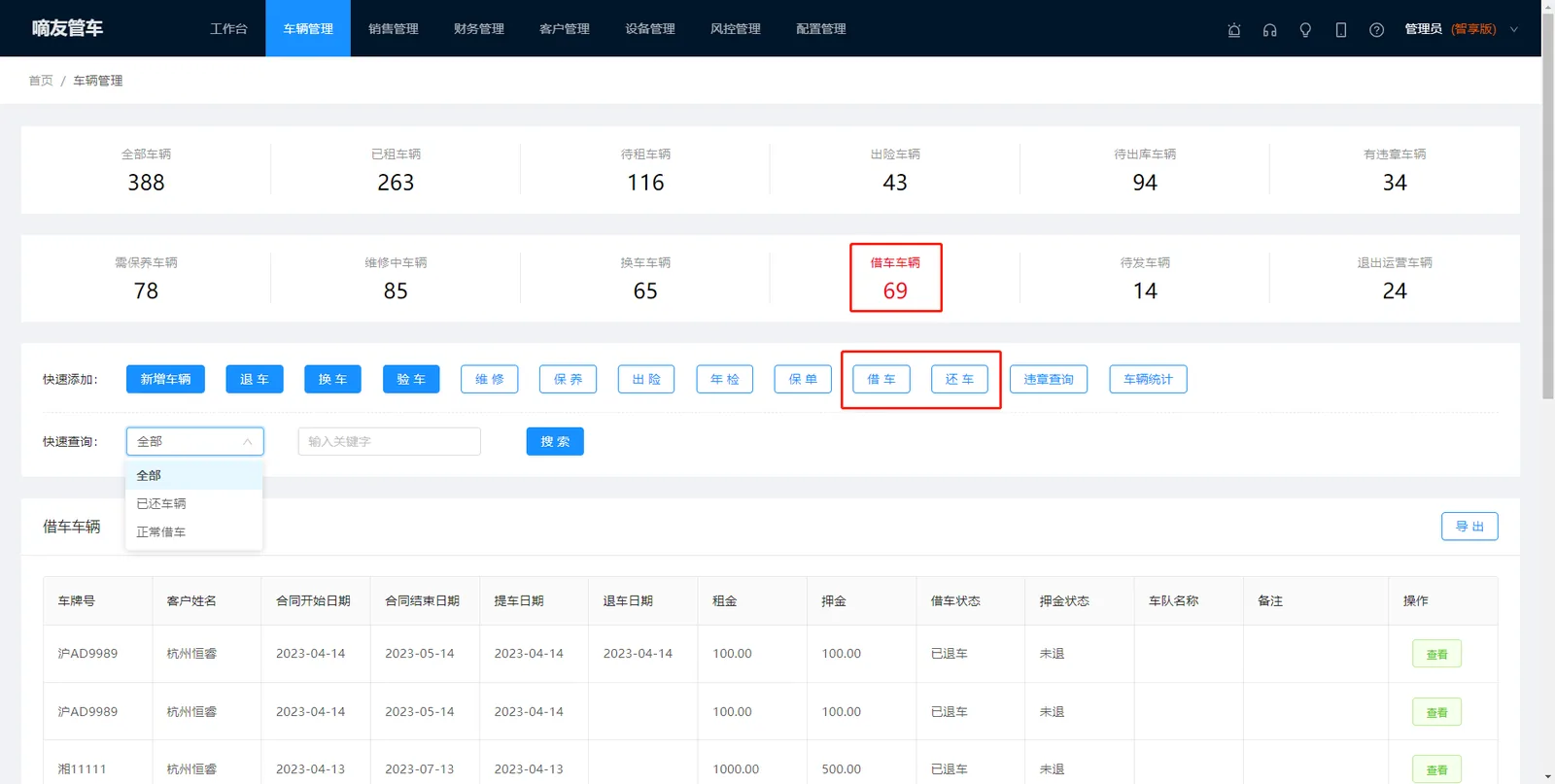Image resolution: width=1555 pixels, height=784 pixels.
Task: Click 查看 in the 湘11111 row
Action: coord(1436,769)
